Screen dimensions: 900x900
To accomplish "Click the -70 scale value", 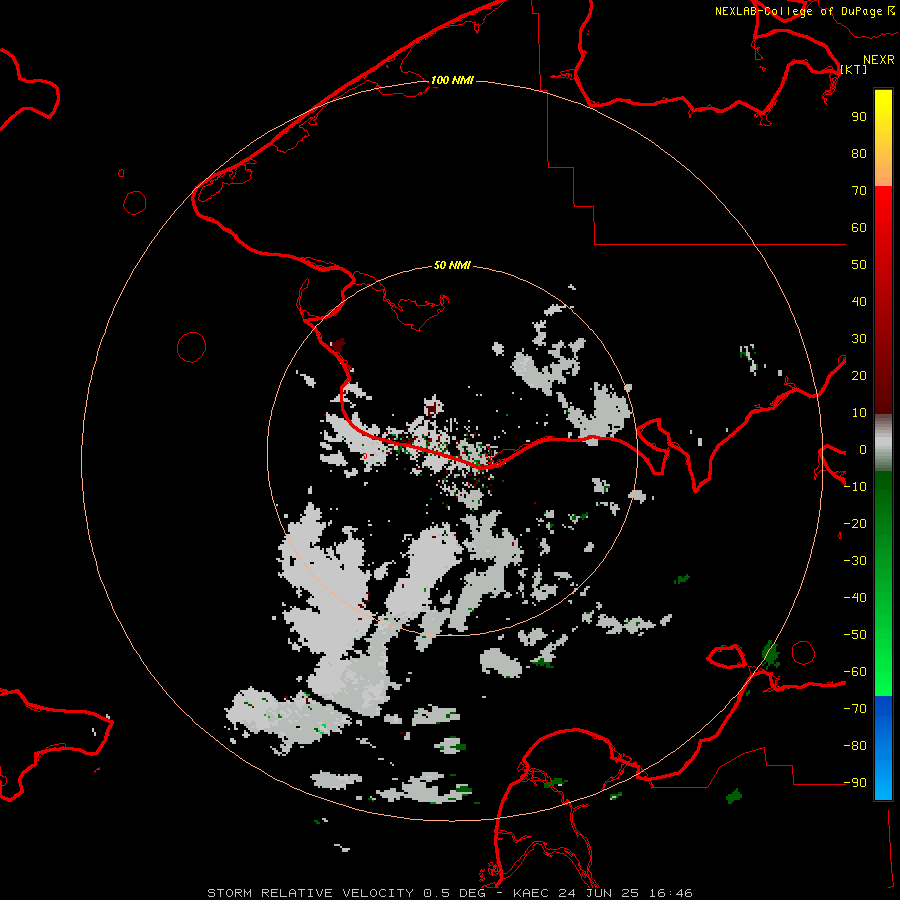I will tap(855, 709).
